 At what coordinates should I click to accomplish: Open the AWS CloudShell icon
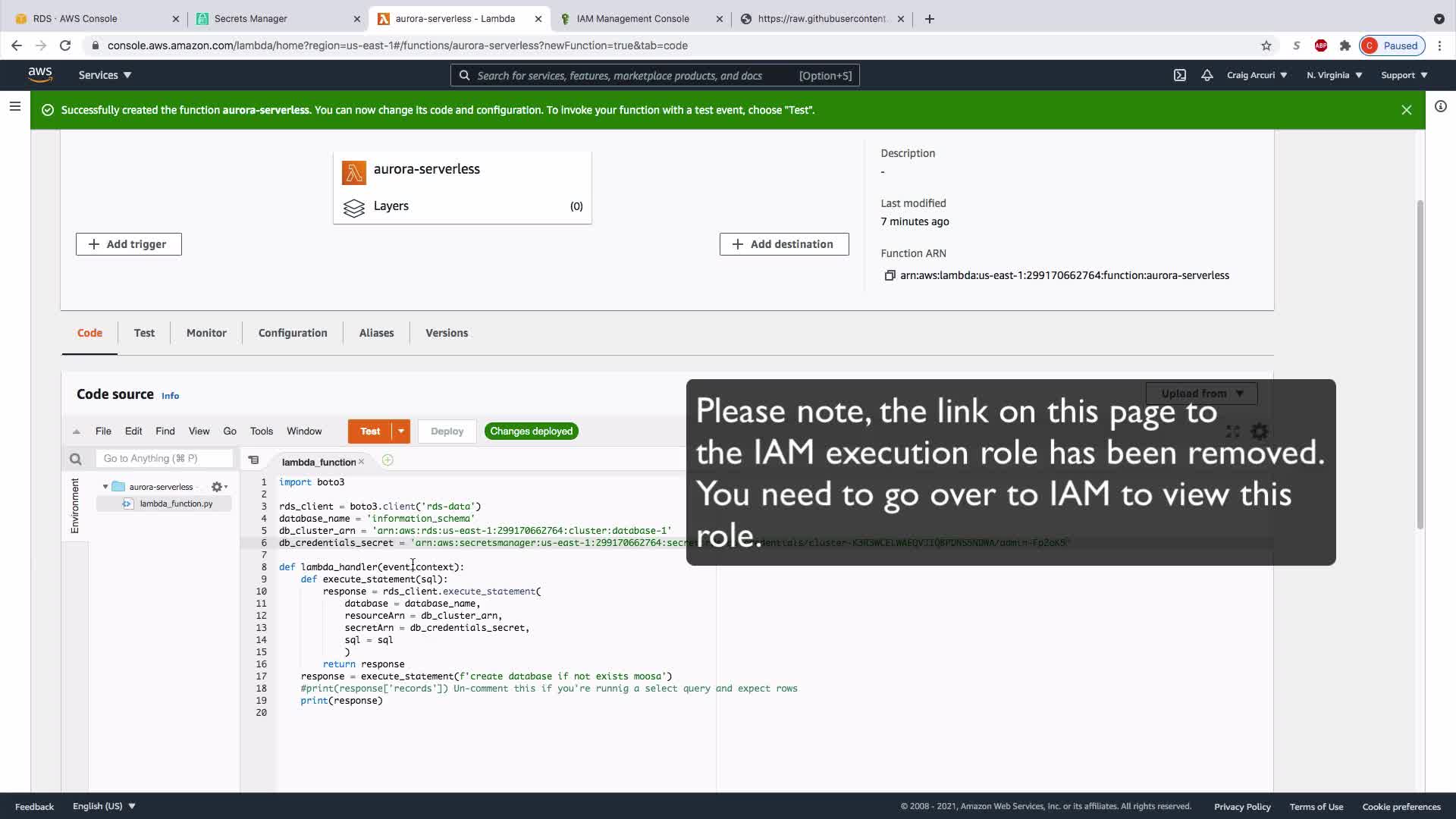pos(1180,75)
